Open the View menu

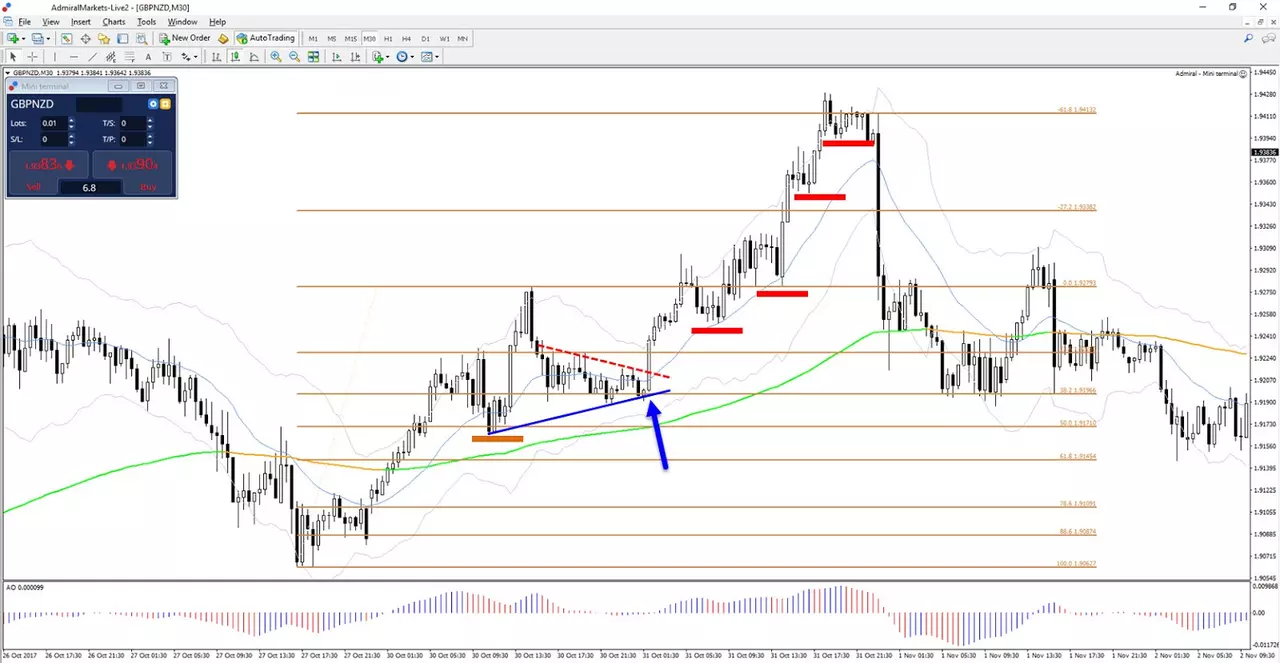(x=51, y=21)
